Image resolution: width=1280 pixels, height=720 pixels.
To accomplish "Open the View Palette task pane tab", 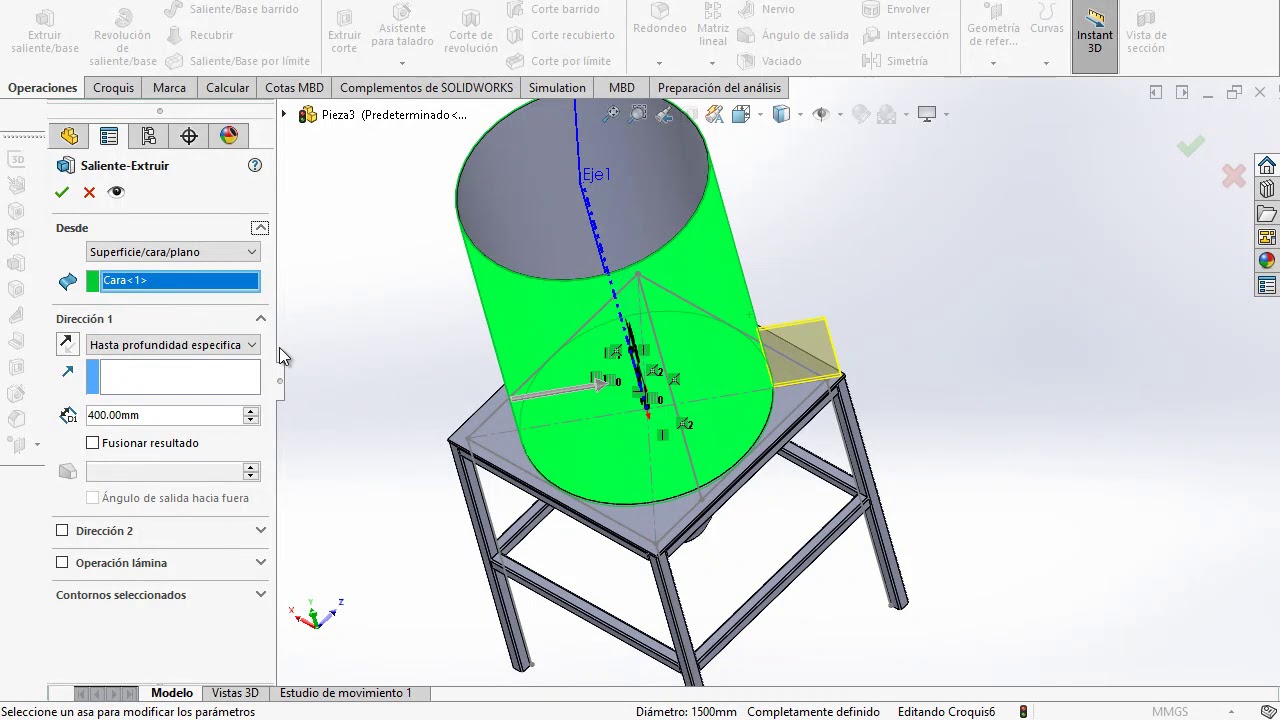I will (1267, 237).
